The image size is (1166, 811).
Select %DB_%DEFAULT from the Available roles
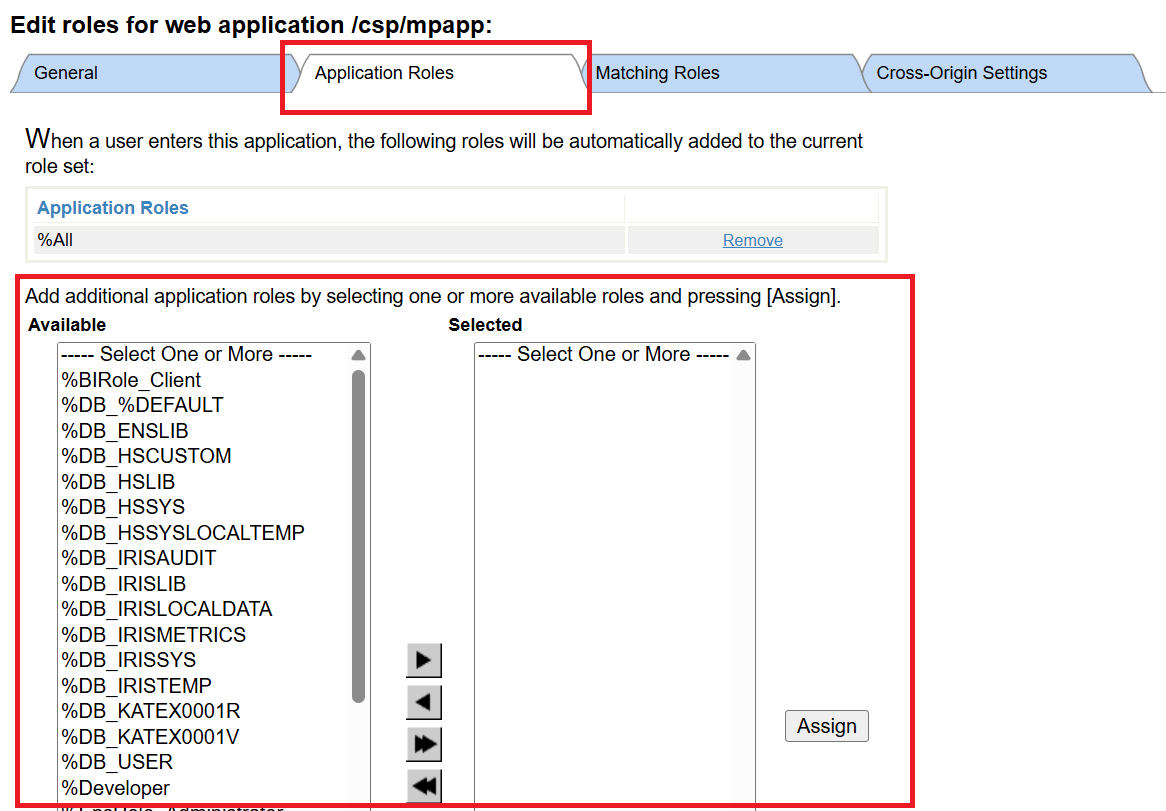[x=142, y=405]
